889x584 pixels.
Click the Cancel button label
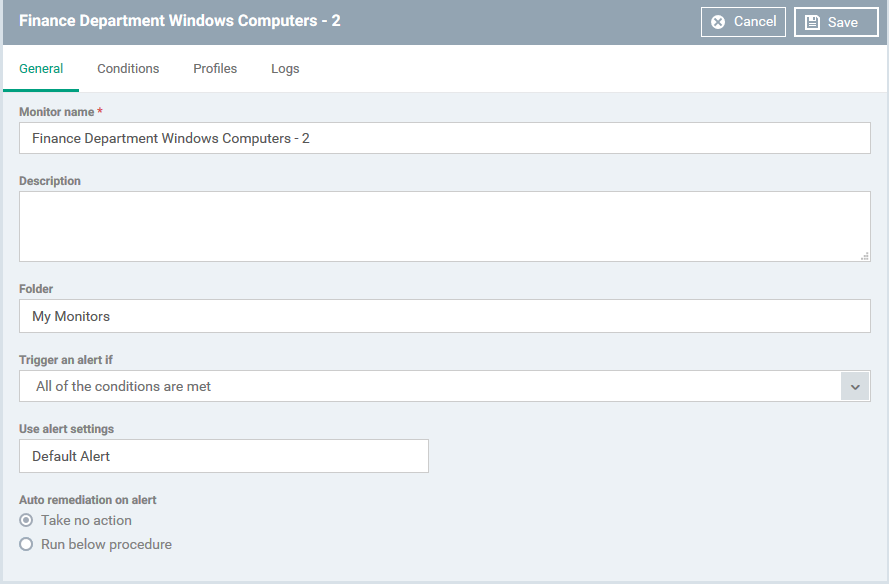[755, 22]
